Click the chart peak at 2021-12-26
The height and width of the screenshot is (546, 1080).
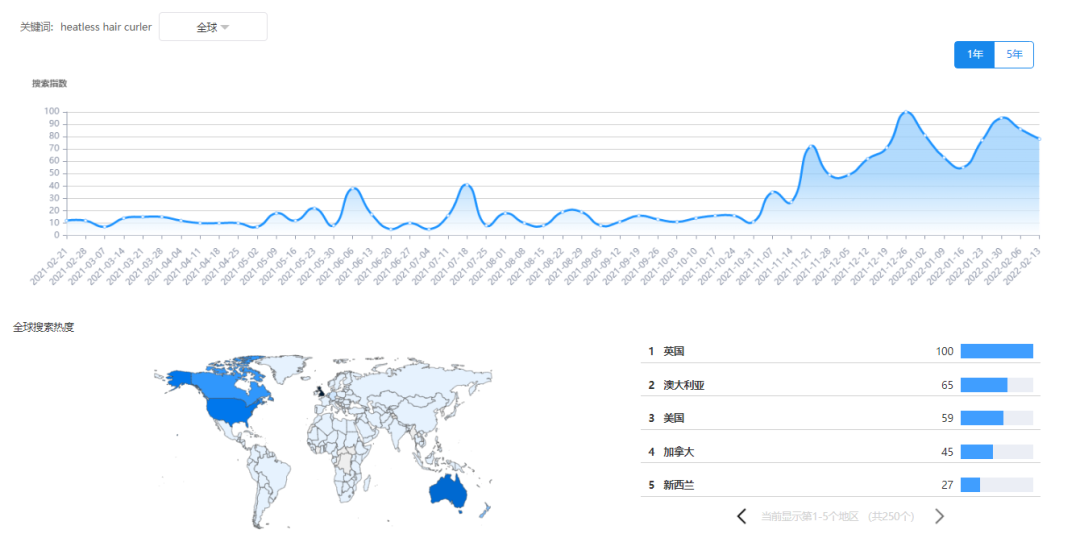coord(906,112)
